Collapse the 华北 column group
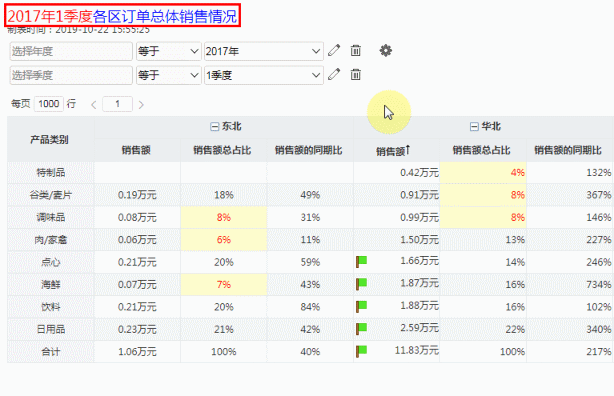The image size is (614, 396). pos(474,127)
